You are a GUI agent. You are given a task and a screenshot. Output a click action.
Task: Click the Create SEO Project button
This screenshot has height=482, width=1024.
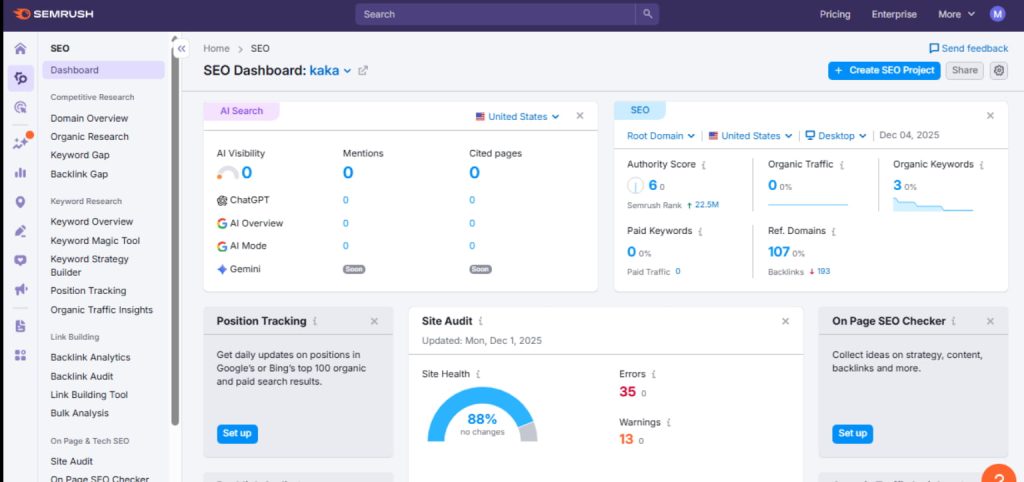(884, 71)
